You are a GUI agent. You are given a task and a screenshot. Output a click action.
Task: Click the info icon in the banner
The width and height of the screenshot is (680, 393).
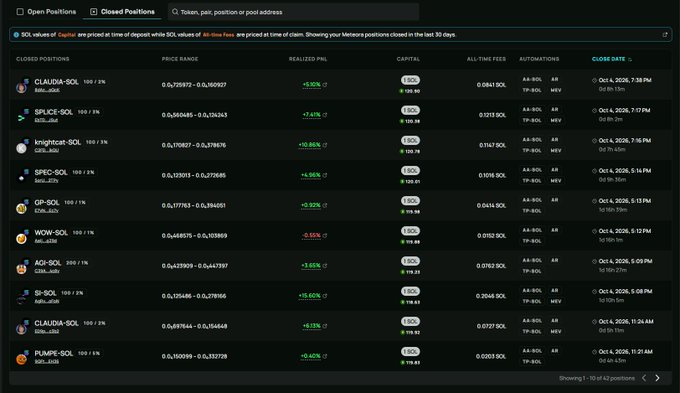point(16,35)
